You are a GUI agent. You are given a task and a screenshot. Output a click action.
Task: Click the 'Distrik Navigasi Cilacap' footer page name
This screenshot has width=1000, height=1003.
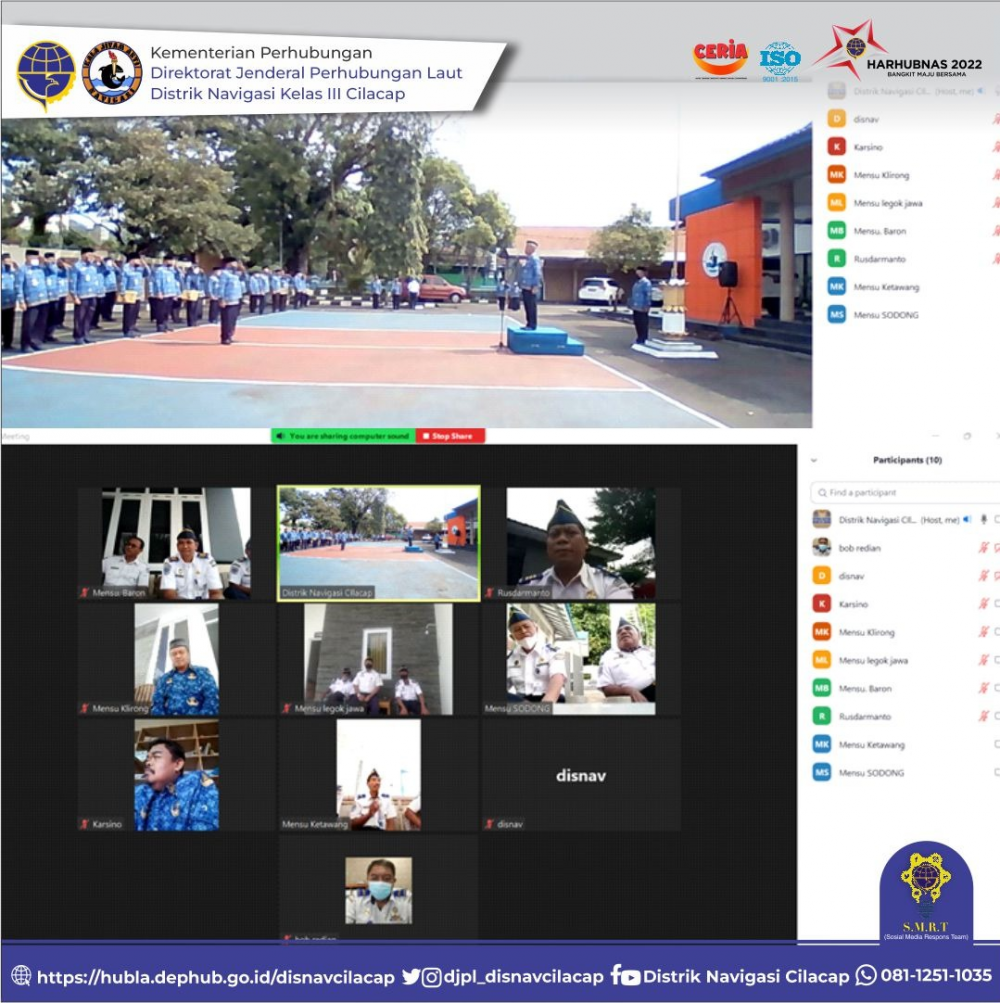pos(746,977)
